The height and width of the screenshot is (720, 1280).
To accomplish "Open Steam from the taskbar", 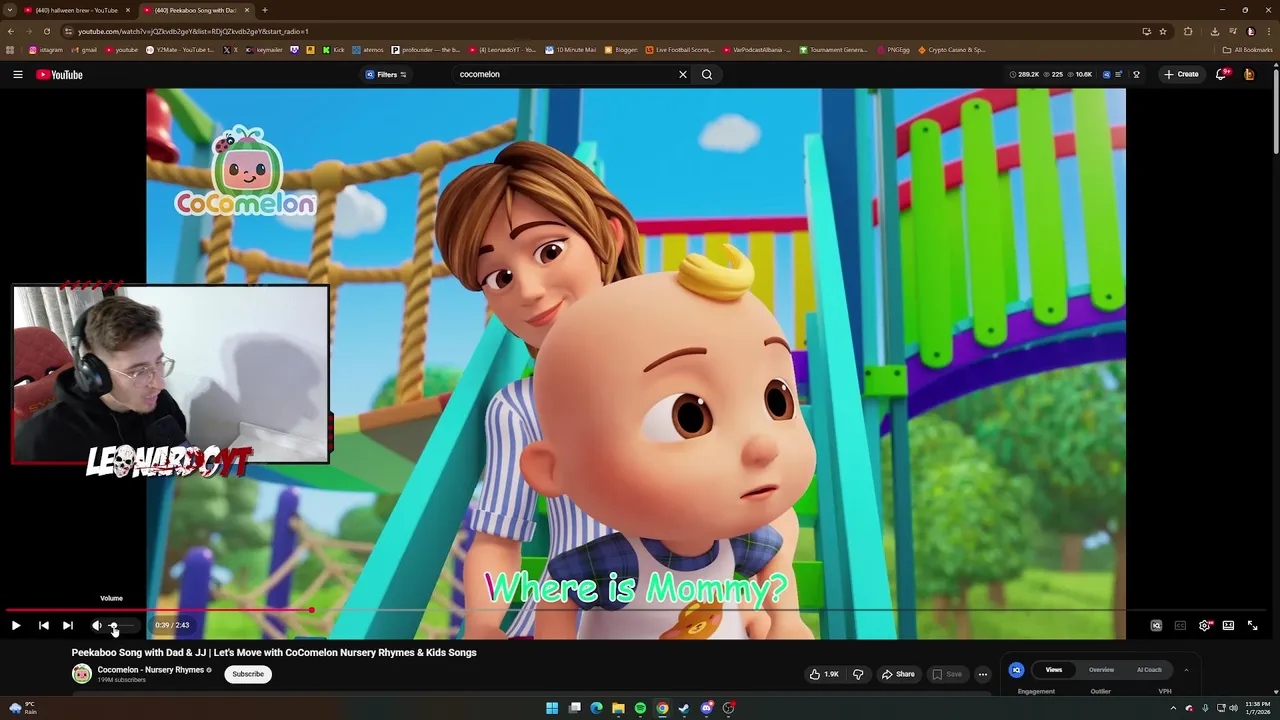I will coord(684,708).
